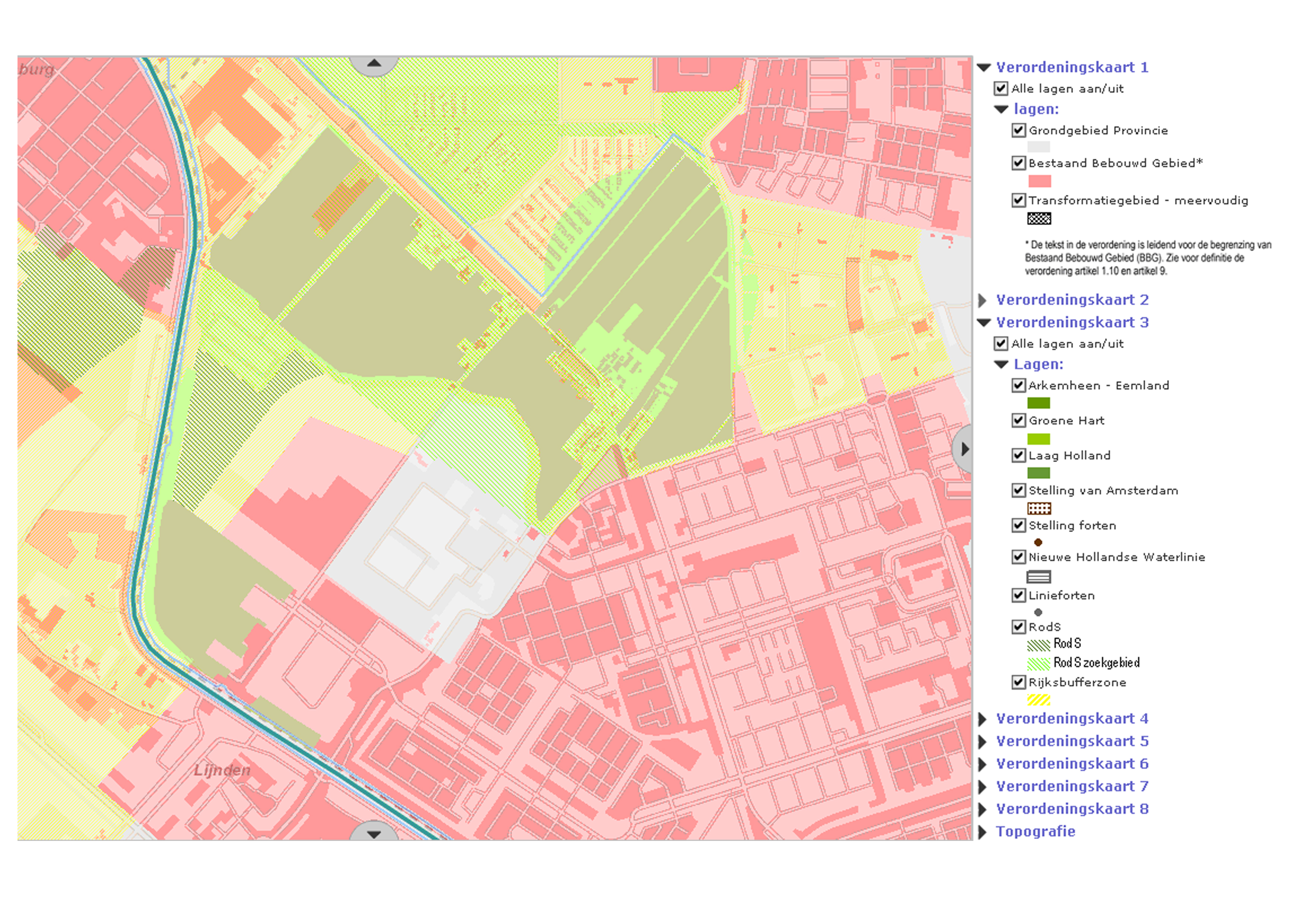The height and width of the screenshot is (924, 1307).
Task: Click the BBG footnote text about 'artikel 1.10'
Action: [1148, 259]
